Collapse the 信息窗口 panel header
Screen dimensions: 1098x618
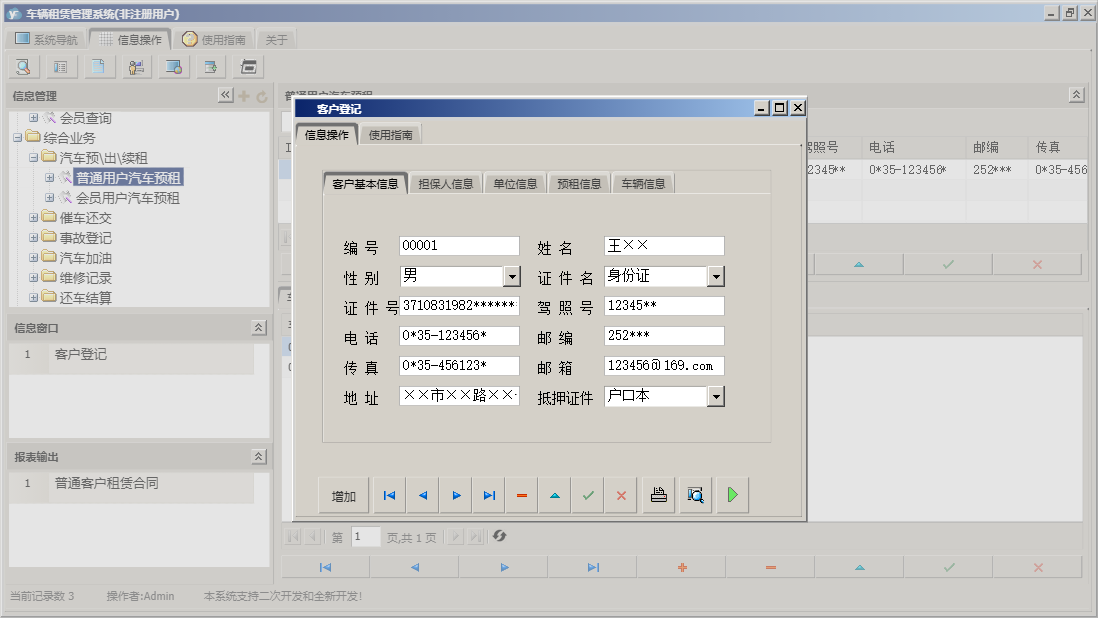[257, 327]
